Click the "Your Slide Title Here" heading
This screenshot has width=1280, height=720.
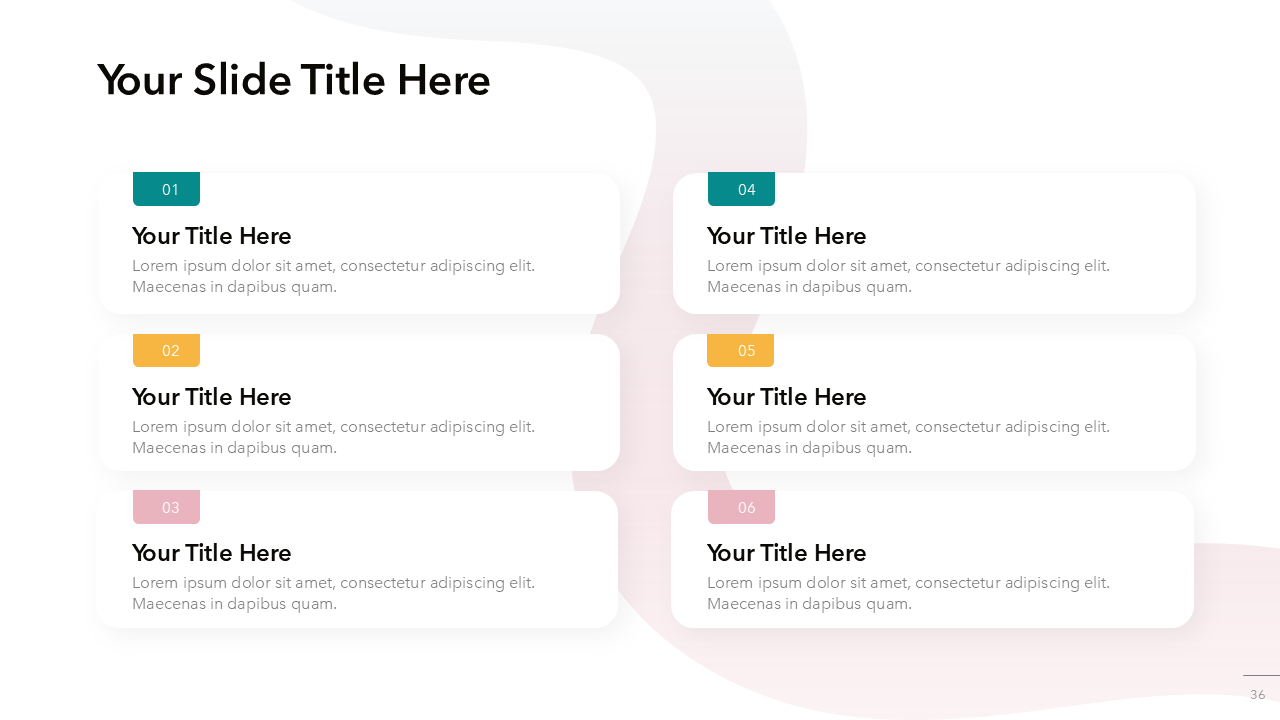click(x=294, y=80)
